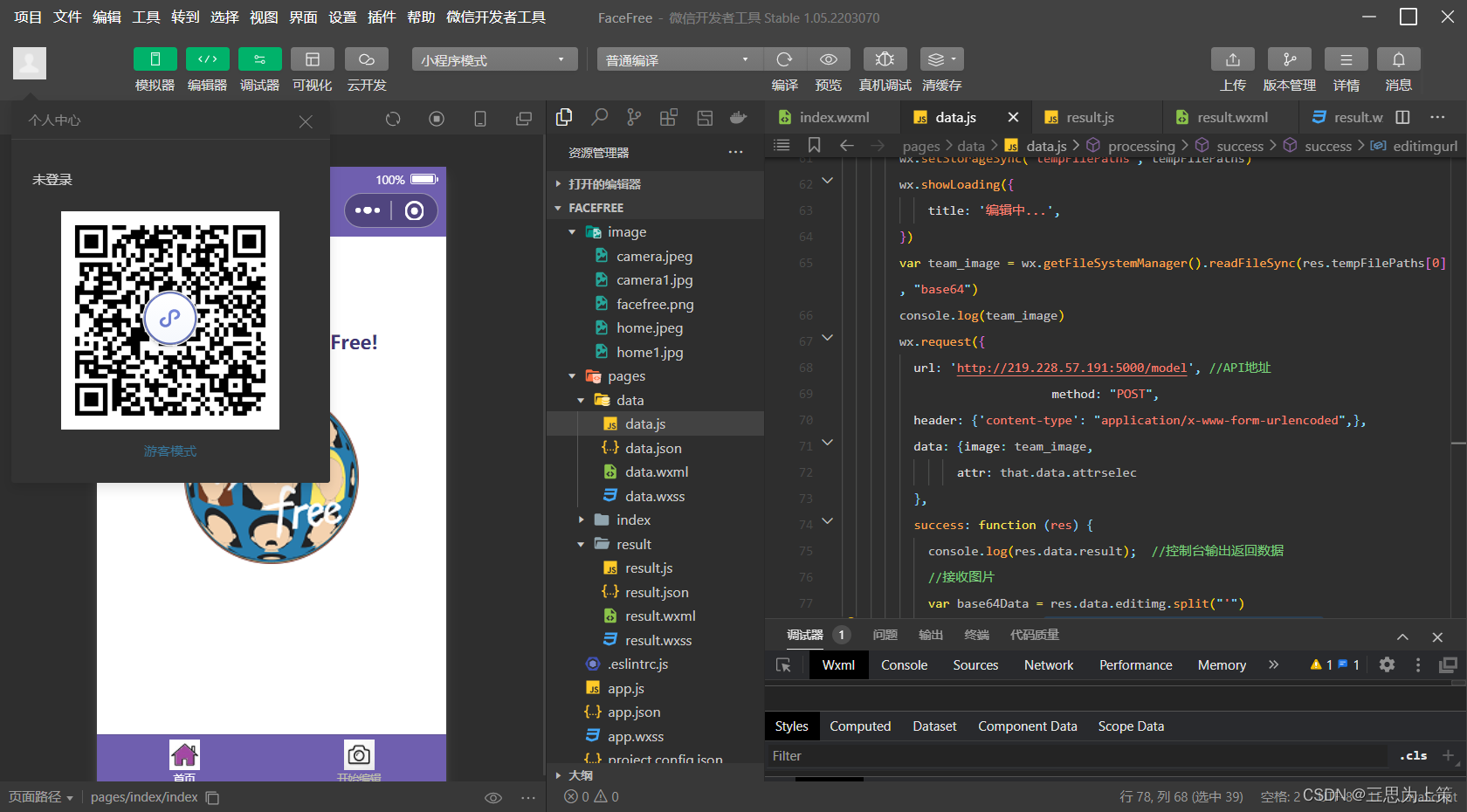Screen dimensions: 1467x812
Task: Click the element inspector picker icon
Action: coord(783,665)
